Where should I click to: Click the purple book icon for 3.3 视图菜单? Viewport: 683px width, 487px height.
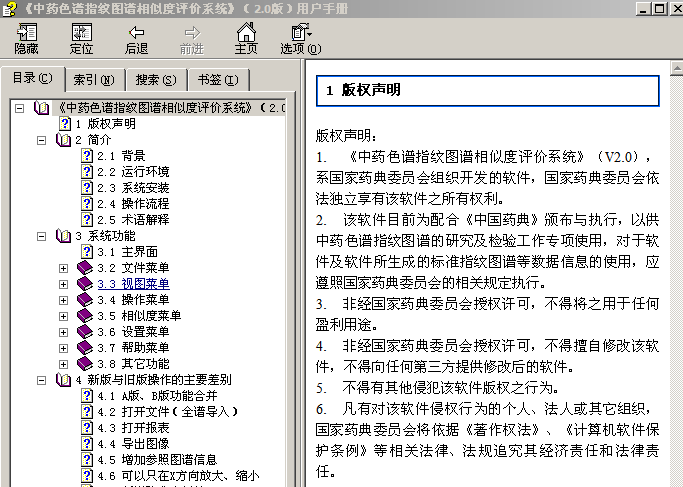pos(85,284)
